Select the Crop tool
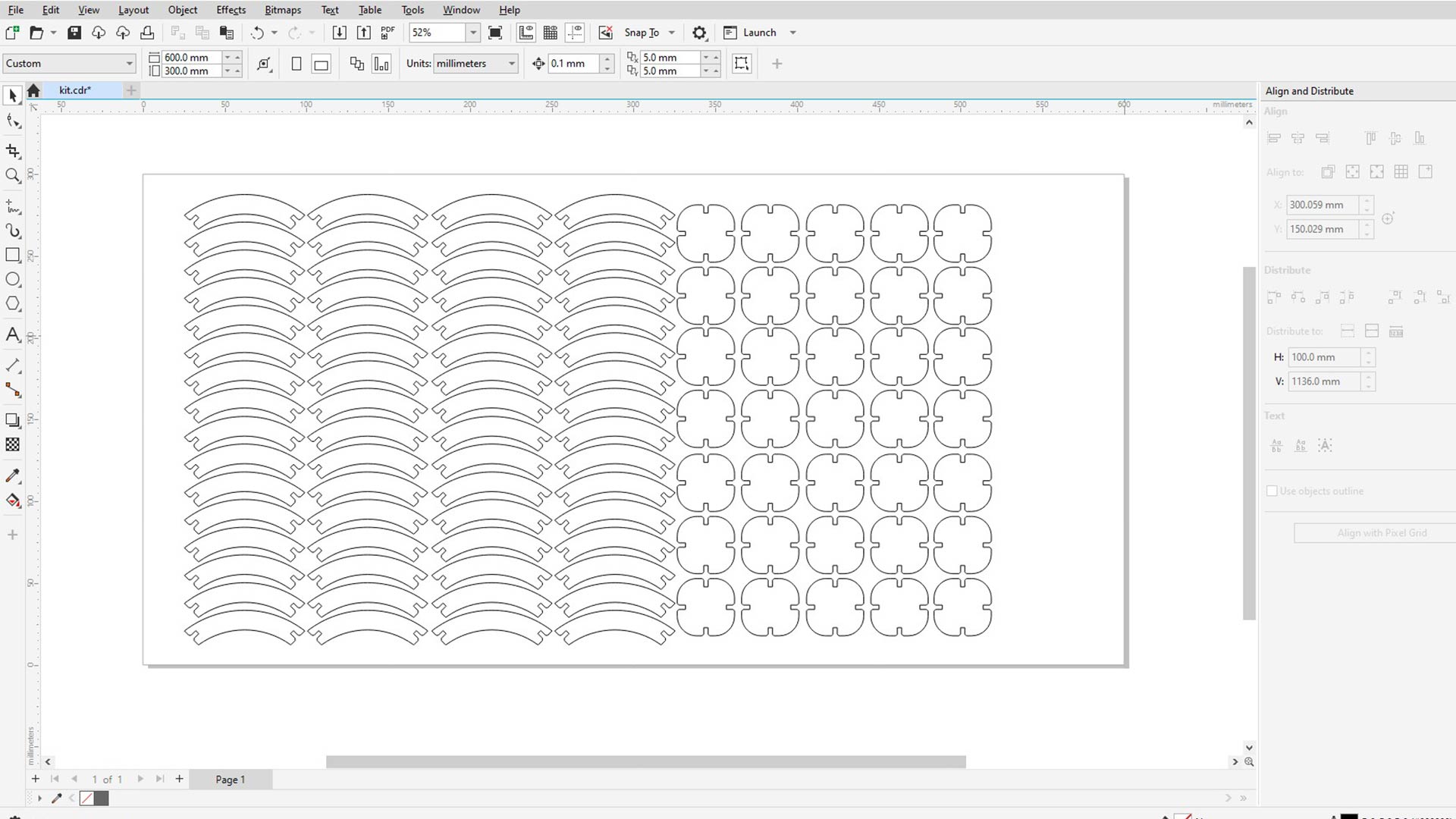1456x819 pixels. pos(13,151)
